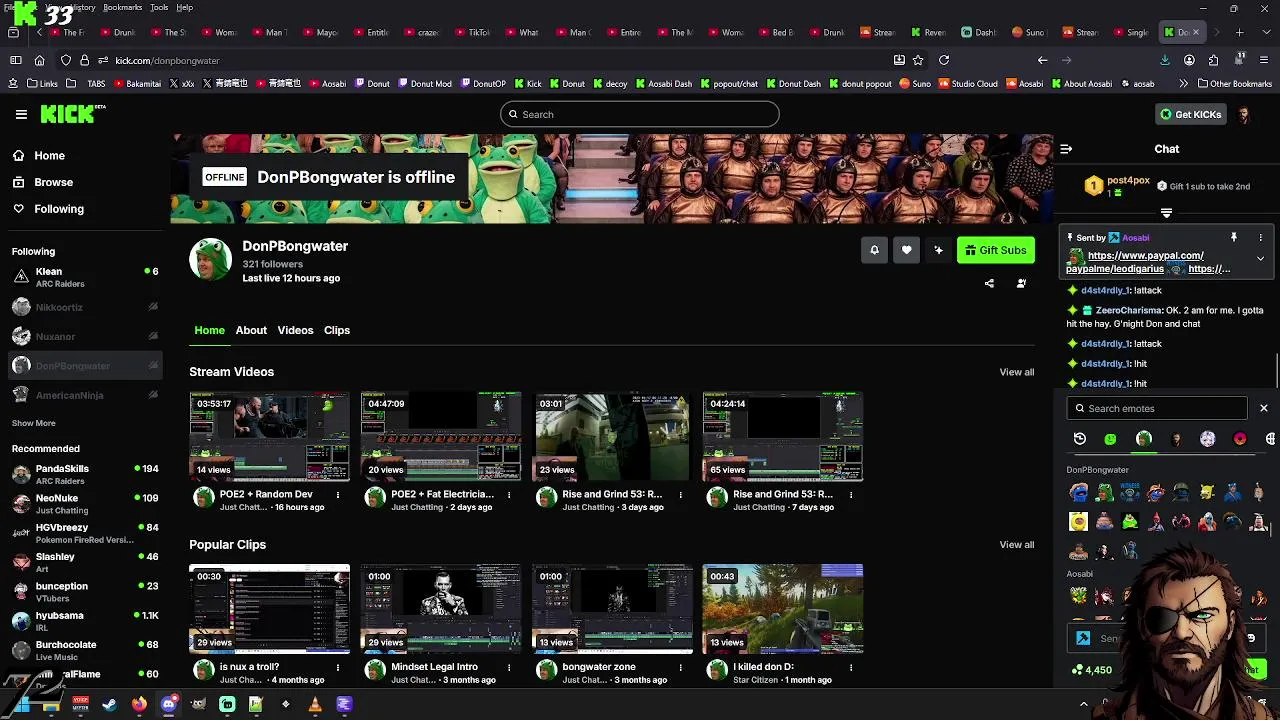Image resolution: width=1280 pixels, height=720 pixels.
Task: Open Steam from the taskbar
Action: [x=110, y=704]
